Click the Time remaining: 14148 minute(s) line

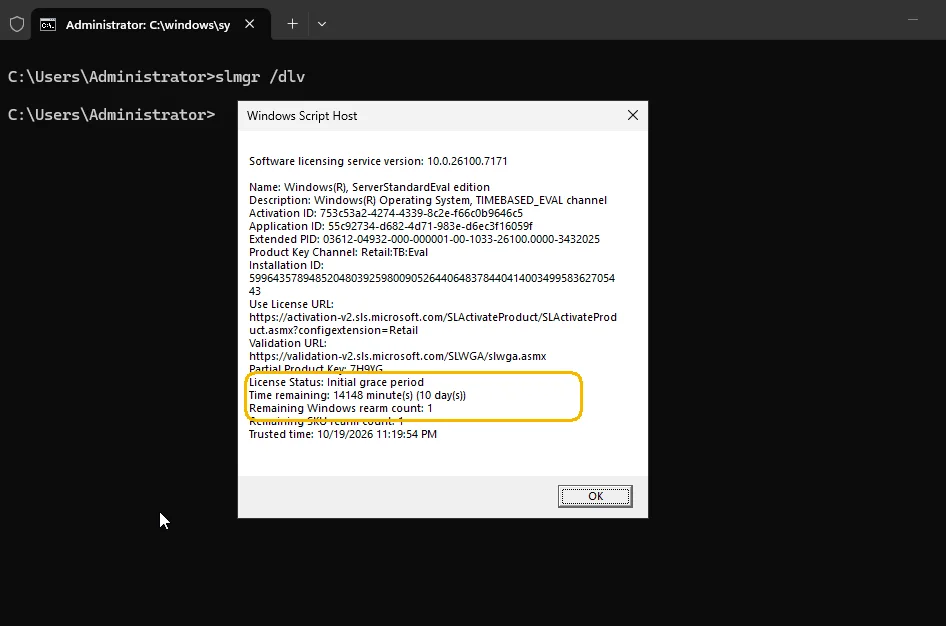tap(357, 395)
